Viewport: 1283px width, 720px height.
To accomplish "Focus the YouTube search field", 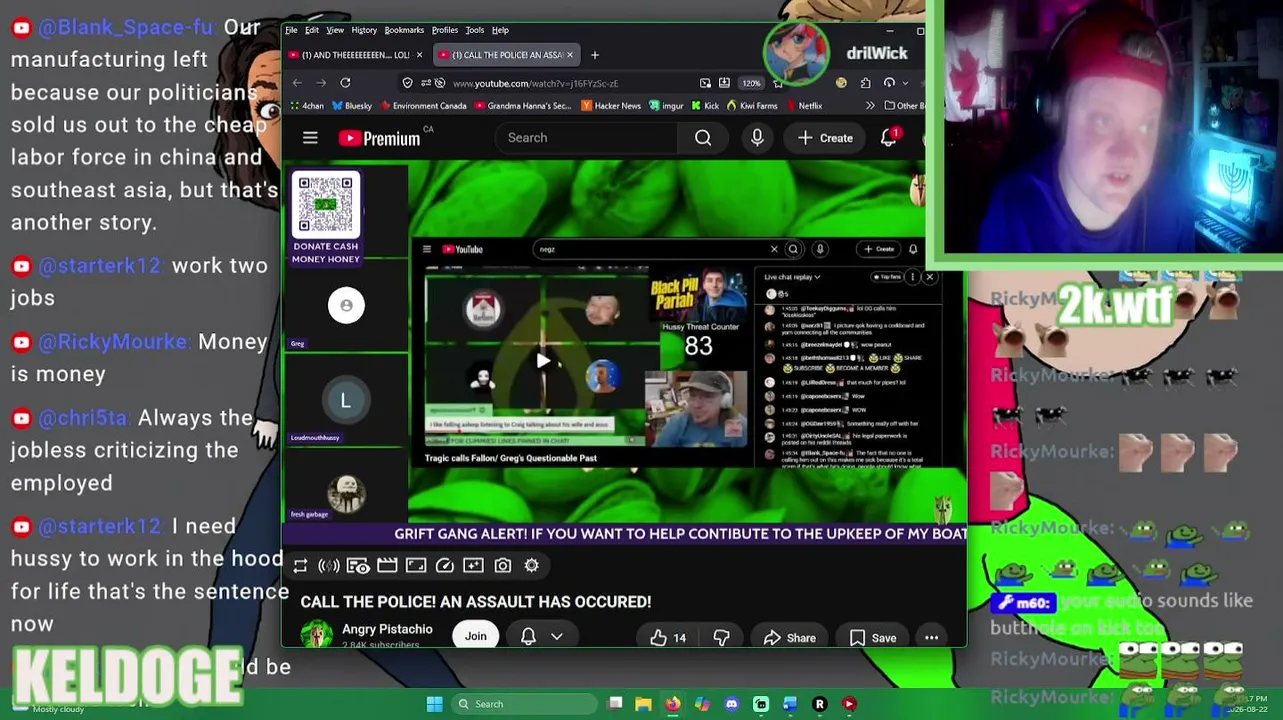I will coord(587,138).
